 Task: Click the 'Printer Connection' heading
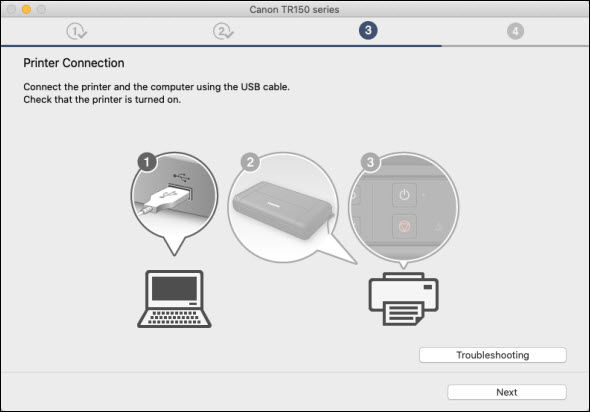click(74, 63)
